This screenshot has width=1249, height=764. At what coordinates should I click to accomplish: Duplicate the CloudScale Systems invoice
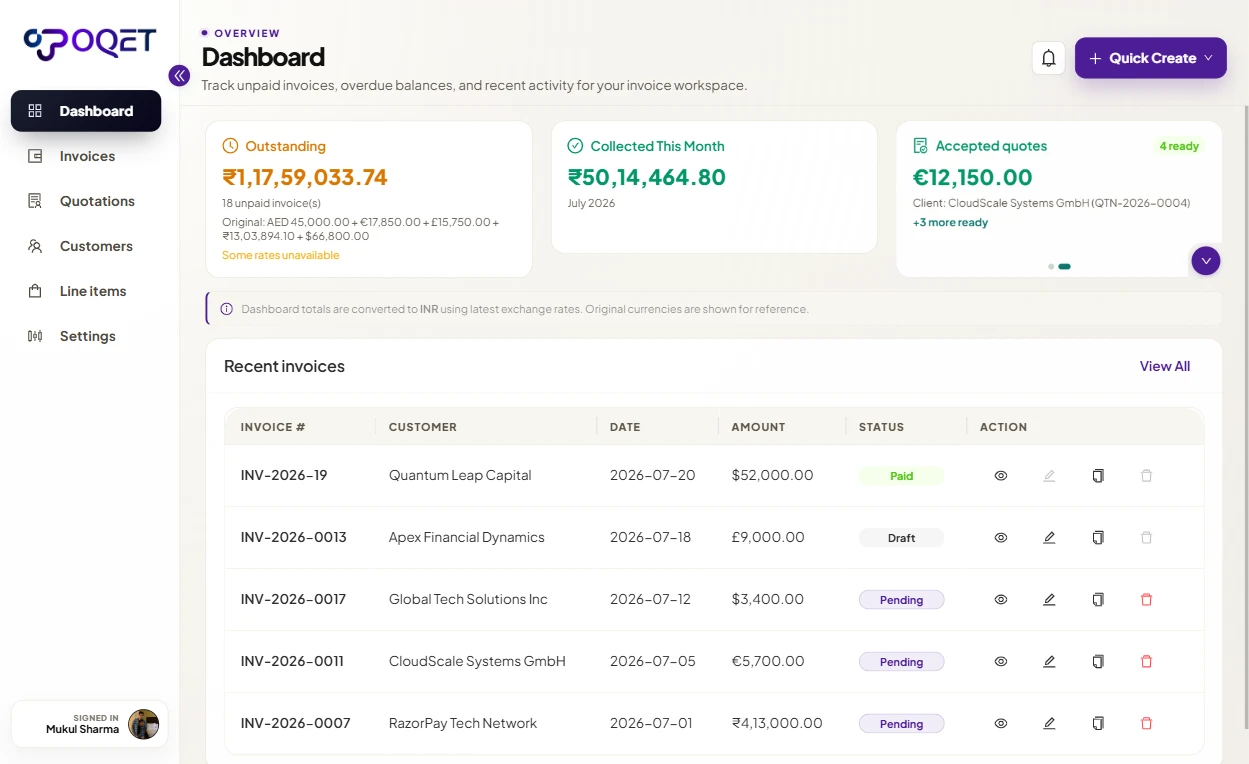click(1098, 662)
